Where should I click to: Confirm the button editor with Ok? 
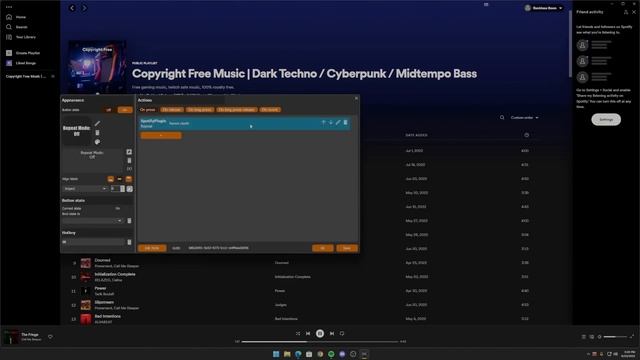point(322,248)
